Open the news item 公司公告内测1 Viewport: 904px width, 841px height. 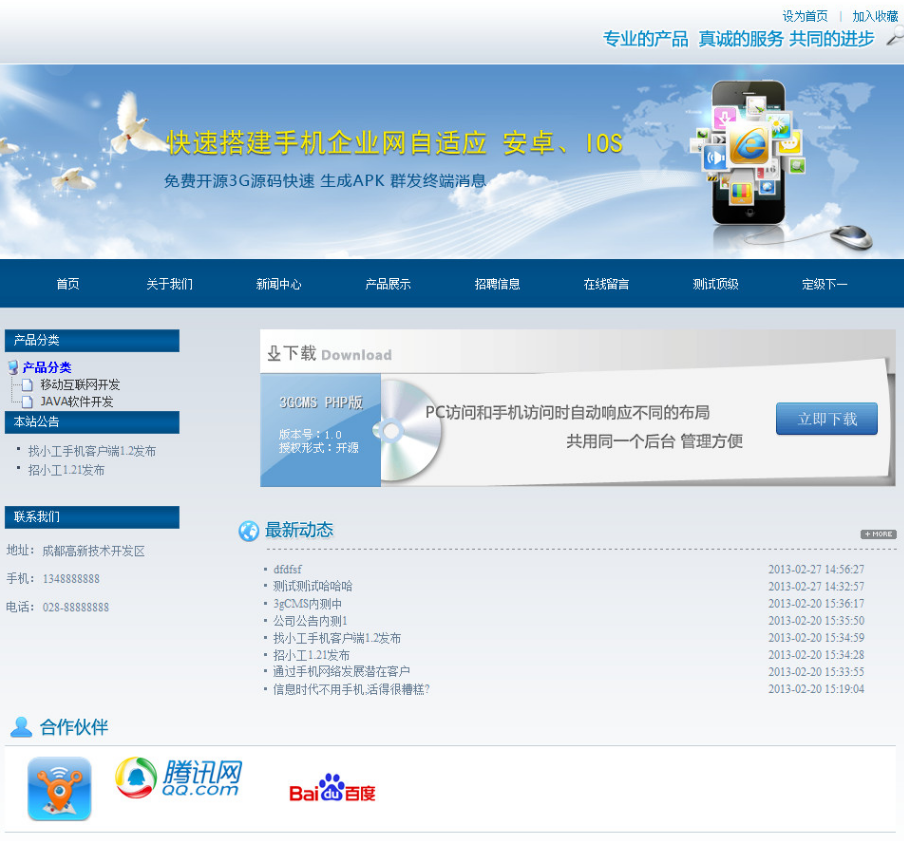click(310, 621)
